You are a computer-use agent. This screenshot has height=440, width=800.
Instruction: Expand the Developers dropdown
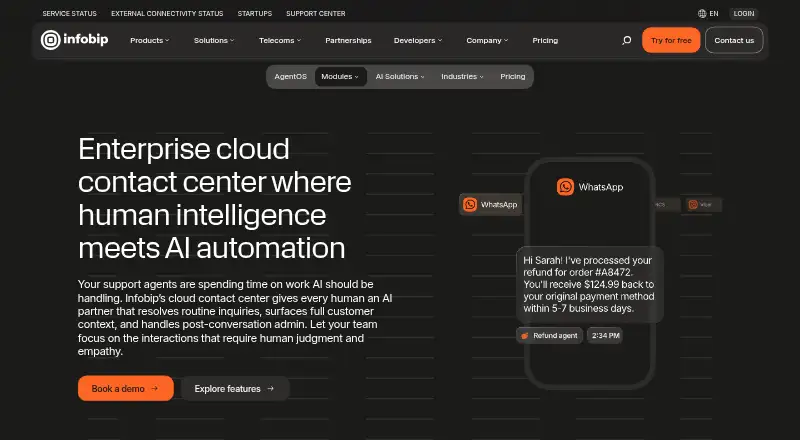tap(418, 40)
